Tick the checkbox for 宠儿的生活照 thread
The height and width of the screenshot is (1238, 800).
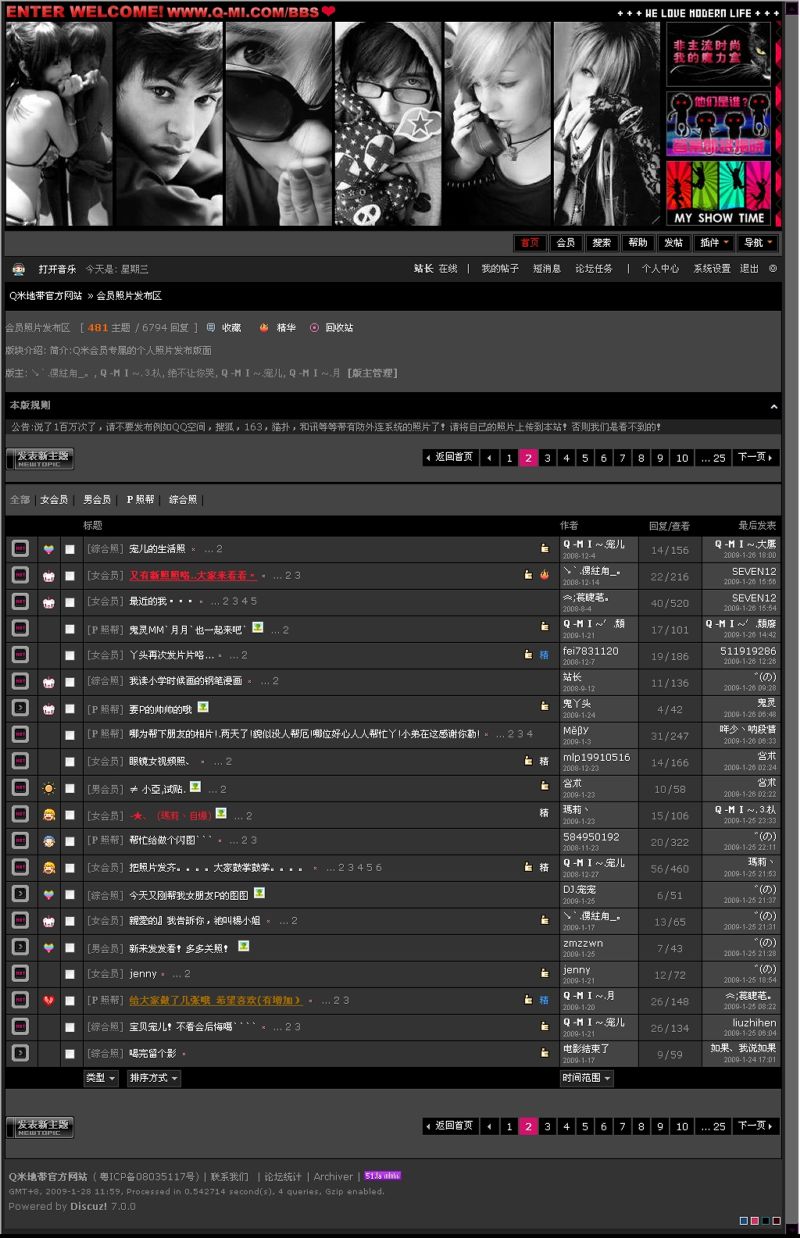[70, 549]
